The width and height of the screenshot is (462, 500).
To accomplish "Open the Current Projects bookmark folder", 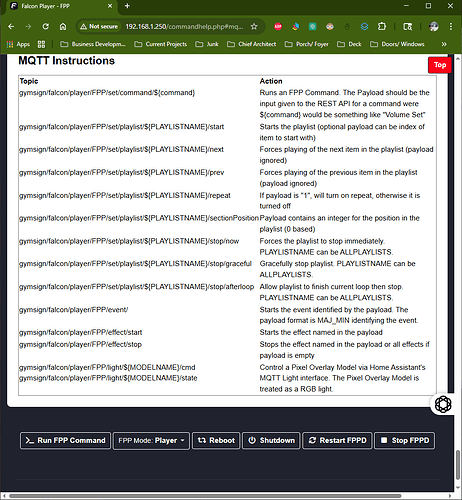I will point(161,44).
